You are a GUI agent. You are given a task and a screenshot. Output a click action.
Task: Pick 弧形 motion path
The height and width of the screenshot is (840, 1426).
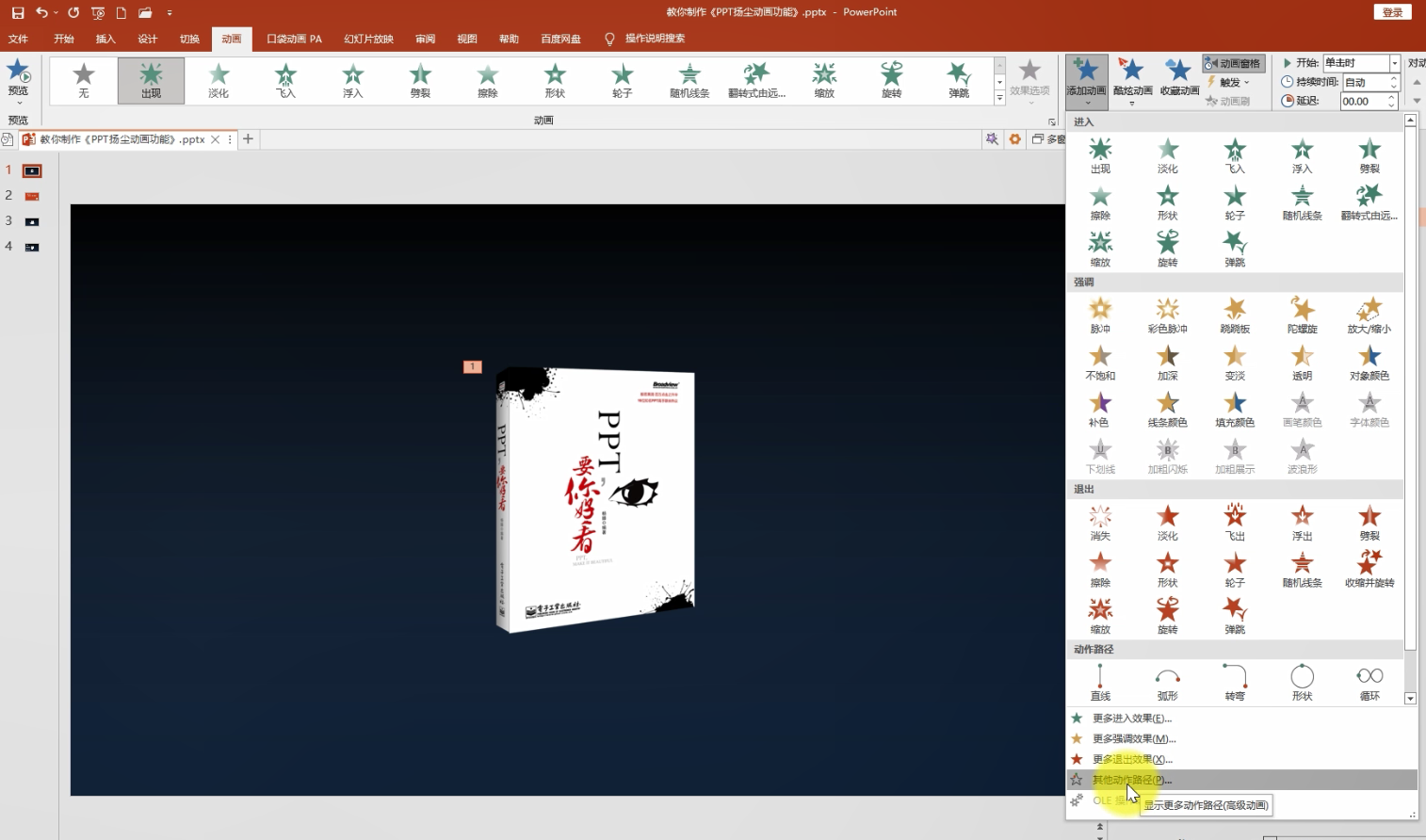click(x=1168, y=684)
